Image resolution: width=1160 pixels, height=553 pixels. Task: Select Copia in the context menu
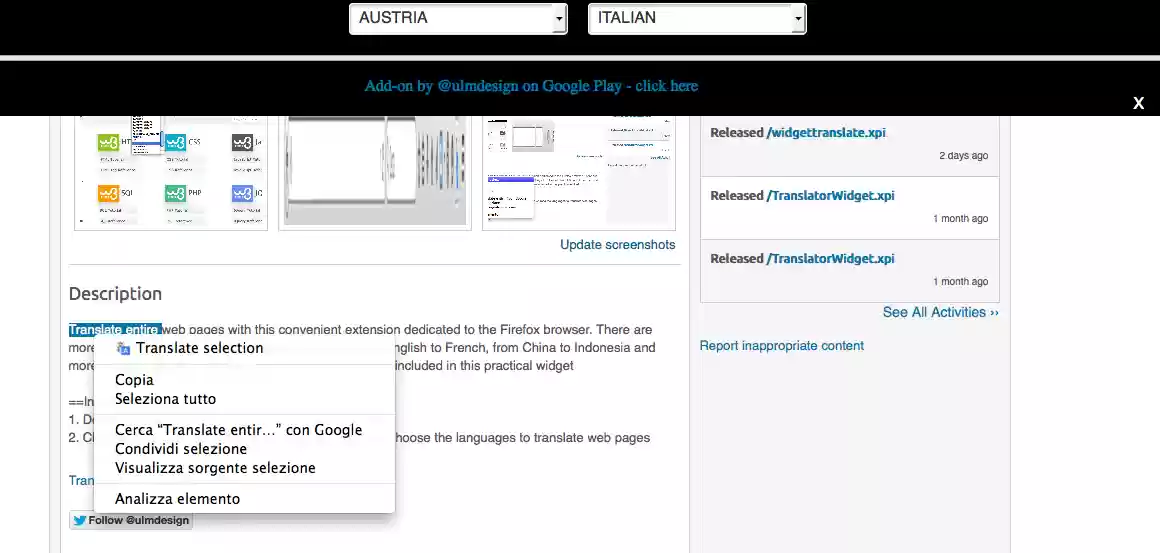[135, 380]
